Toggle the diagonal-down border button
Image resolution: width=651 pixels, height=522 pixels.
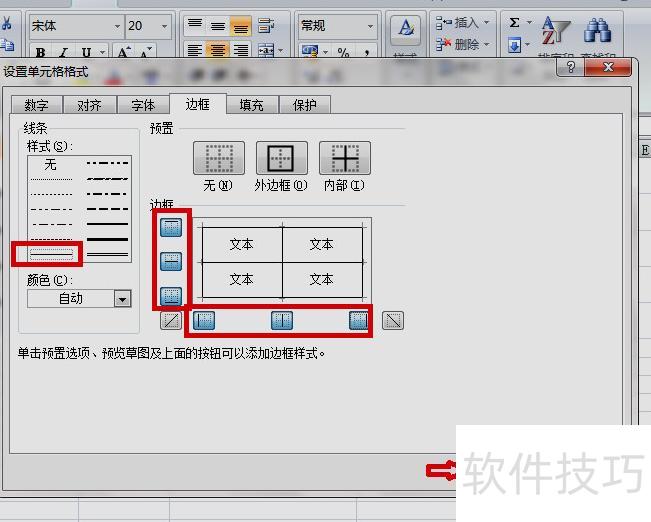pos(393,321)
